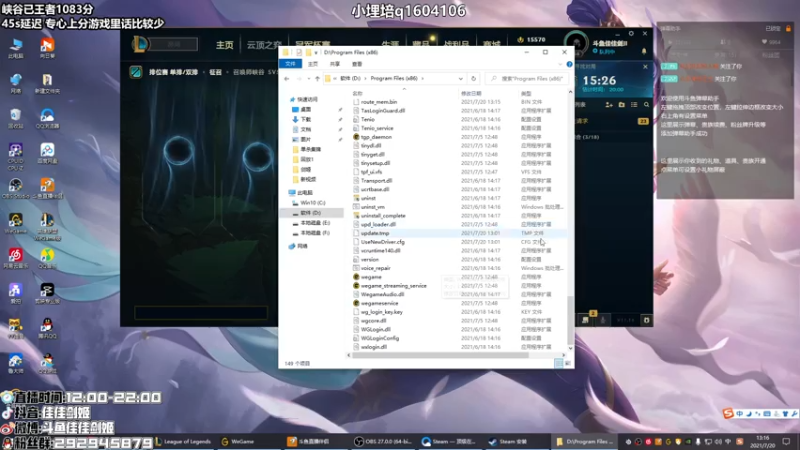
Task: Sort files by 类型 column header
Action: coord(526,93)
